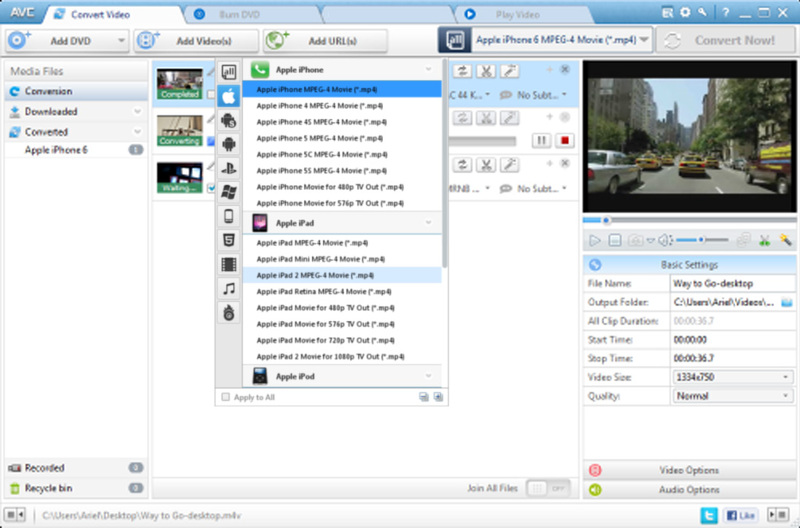Select the All profiles category icon

tap(229, 72)
